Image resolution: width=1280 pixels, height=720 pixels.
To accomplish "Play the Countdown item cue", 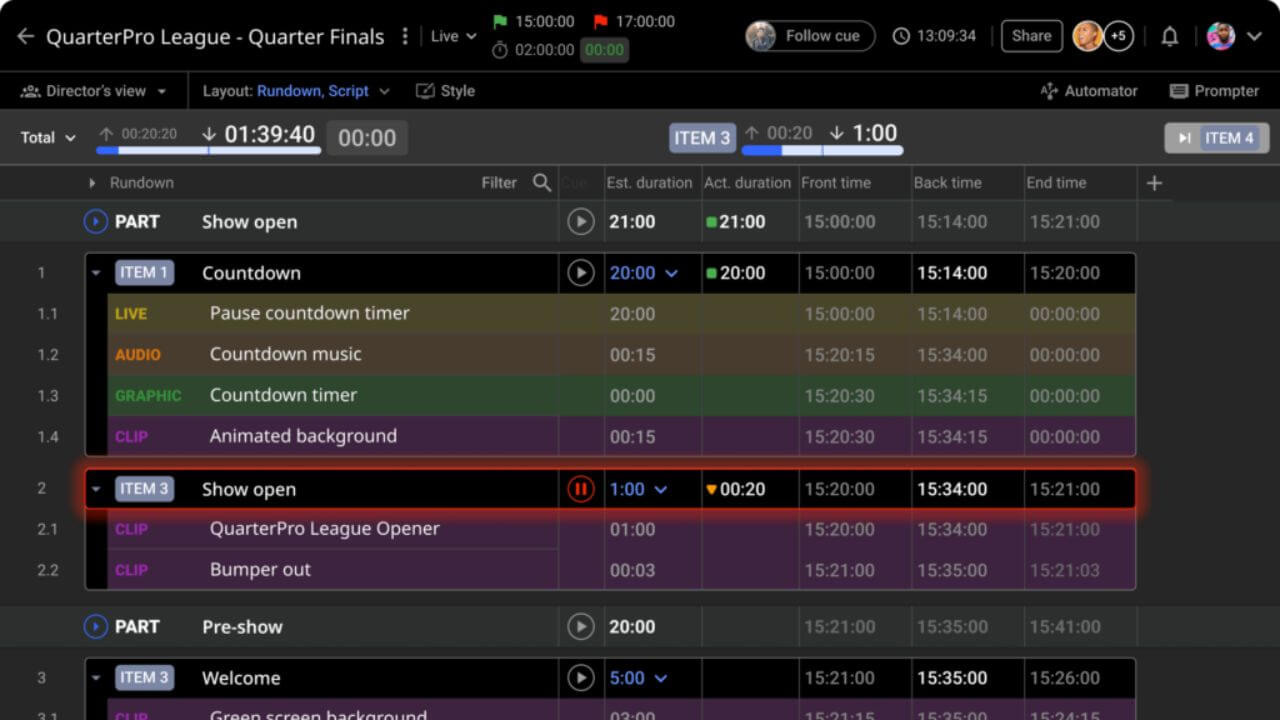I will coord(580,273).
